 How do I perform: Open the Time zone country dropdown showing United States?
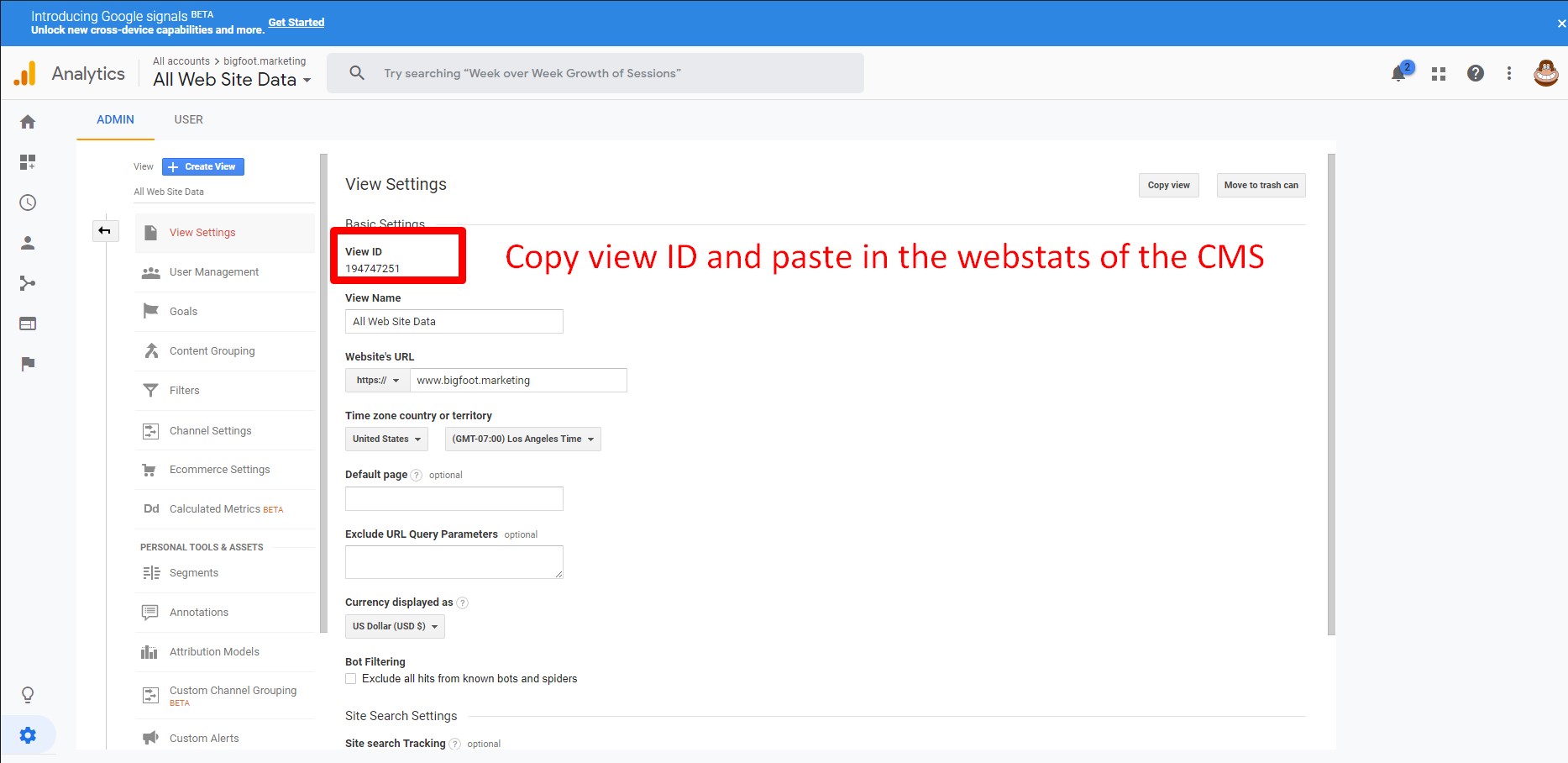click(x=385, y=439)
